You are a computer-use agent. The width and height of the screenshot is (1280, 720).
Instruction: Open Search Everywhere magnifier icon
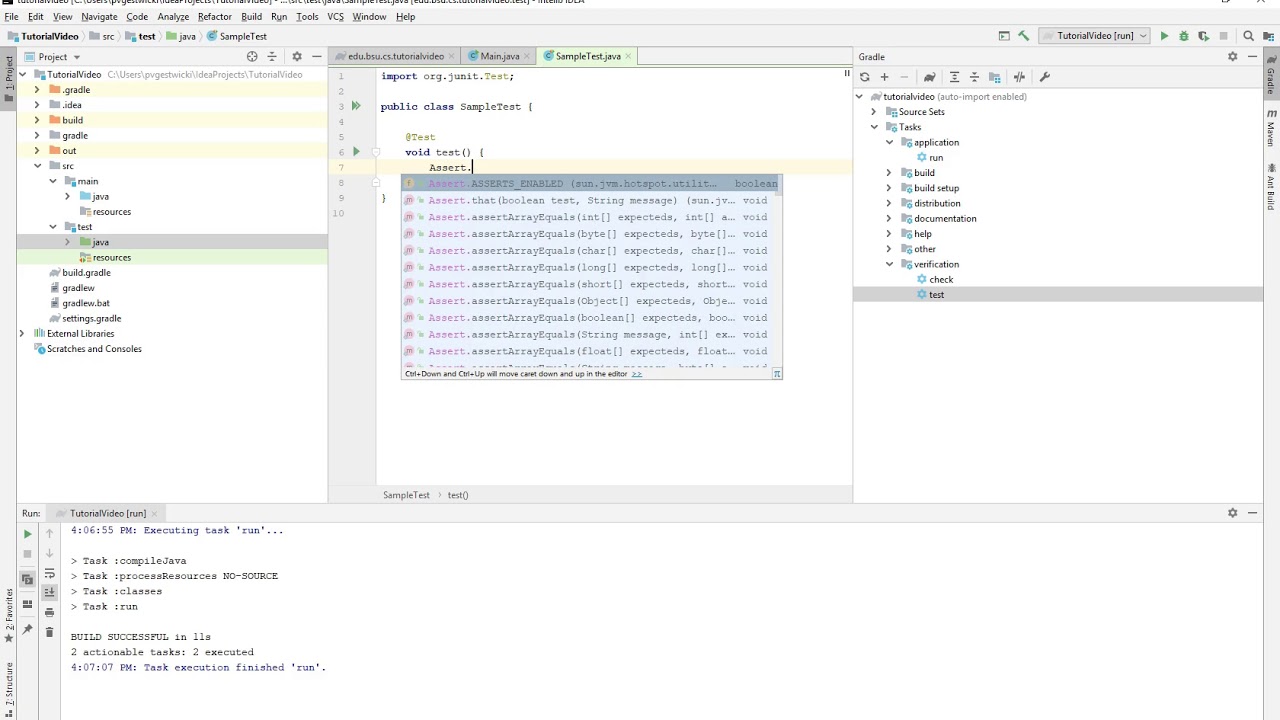click(x=1248, y=36)
